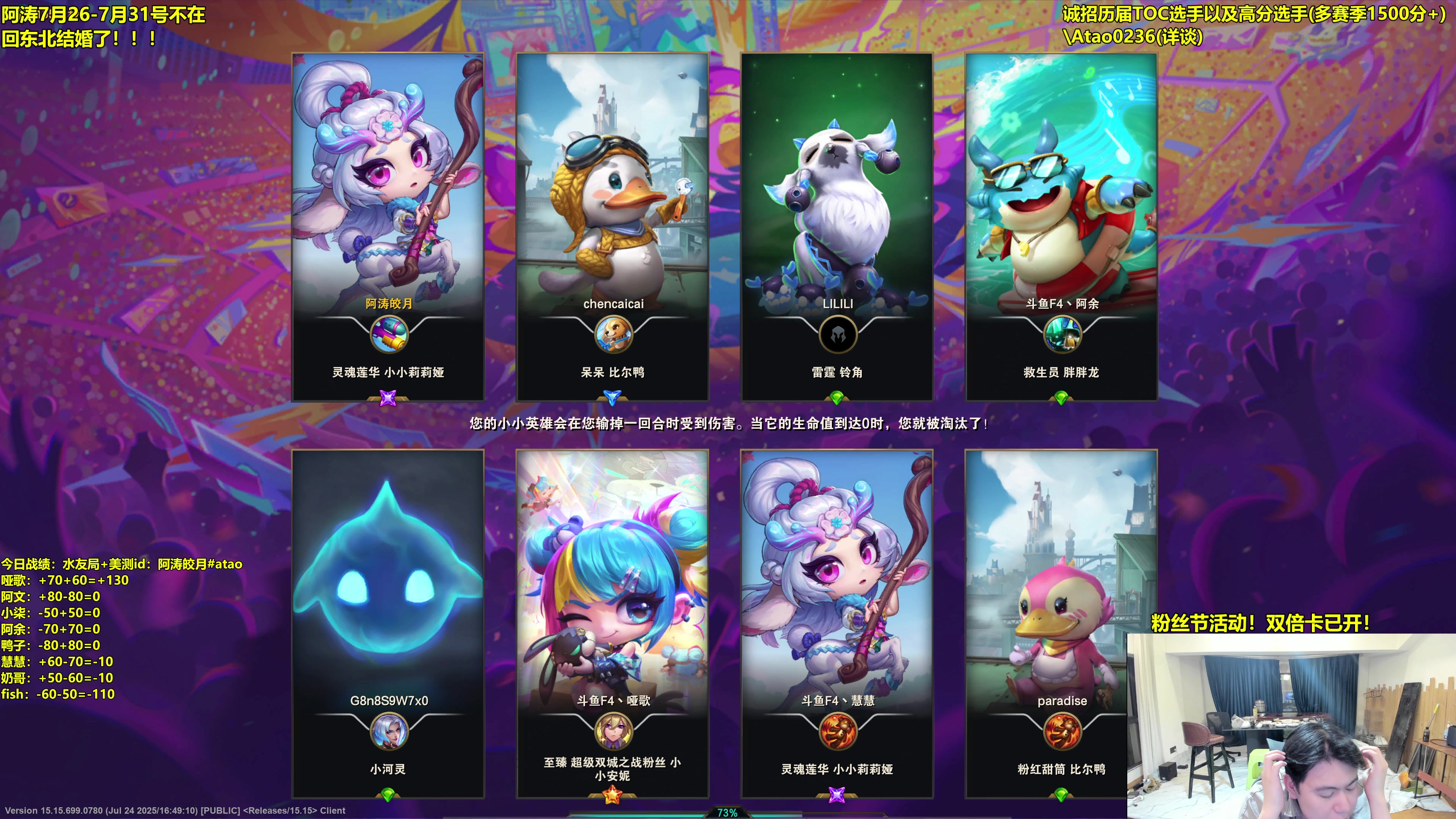This screenshot has height=819, width=1456.
Task: Click G8n8S9W7x0's summoner profile icon
Action: tap(388, 731)
